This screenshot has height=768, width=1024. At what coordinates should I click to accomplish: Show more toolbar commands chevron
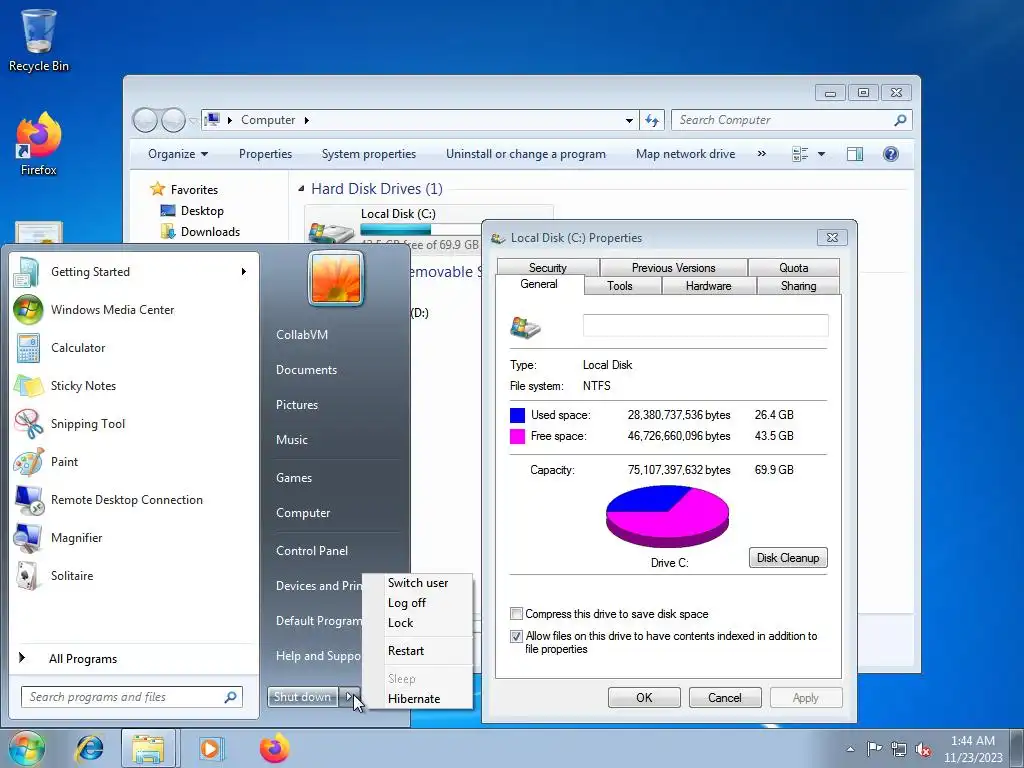click(x=761, y=154)
